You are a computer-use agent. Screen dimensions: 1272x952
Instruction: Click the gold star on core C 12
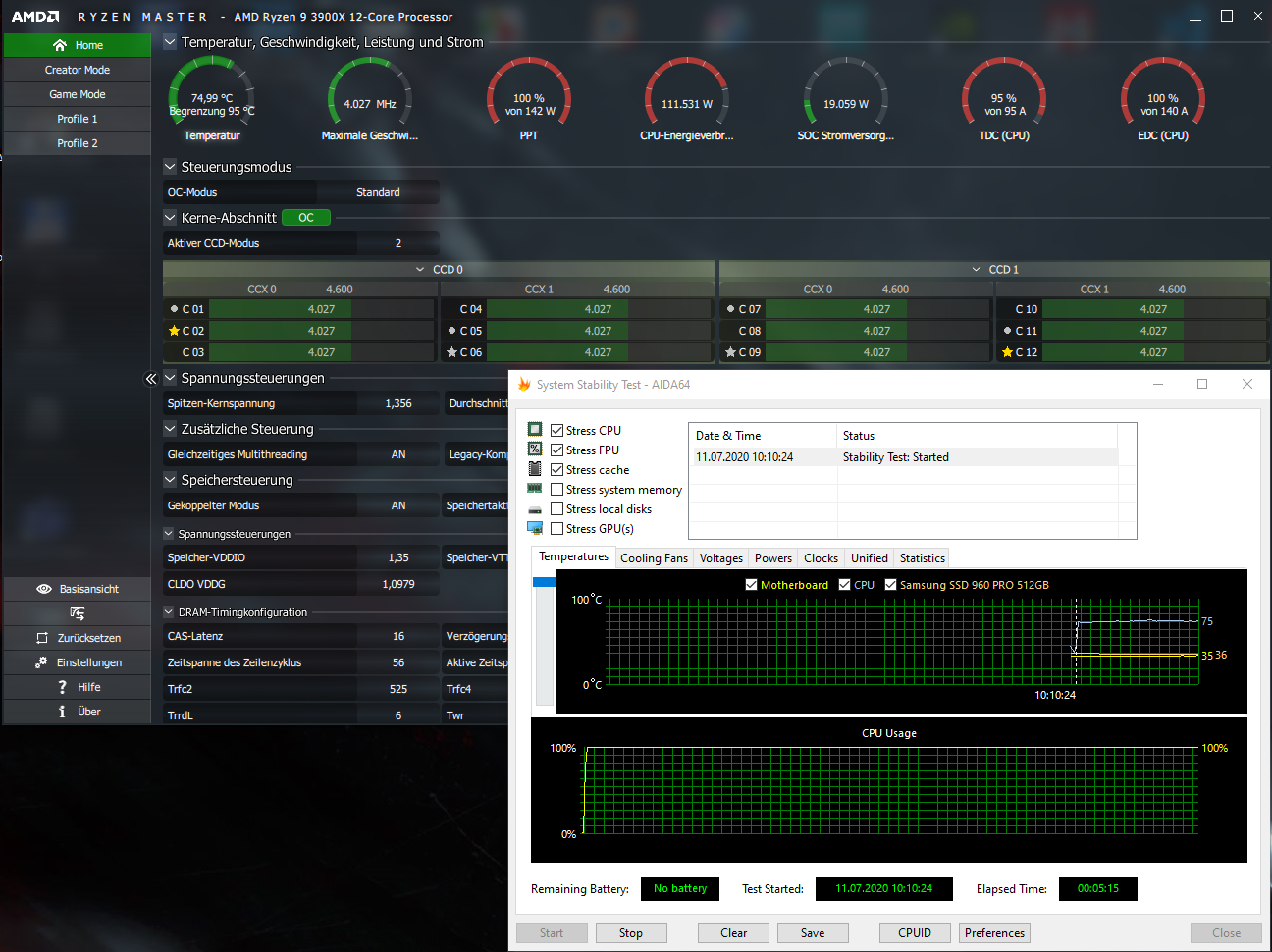[1007, 352]
